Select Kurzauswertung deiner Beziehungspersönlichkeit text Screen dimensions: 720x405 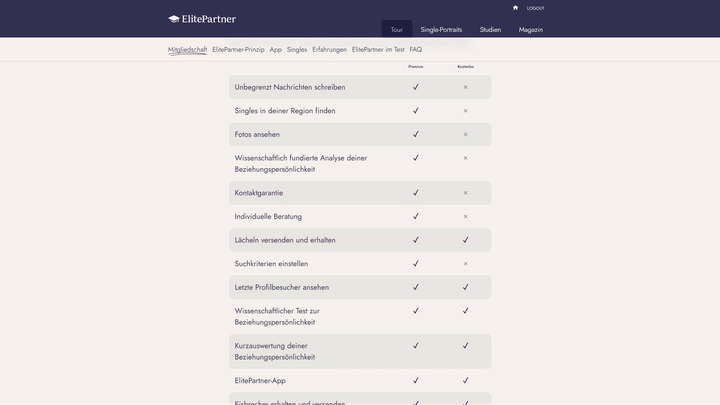[275, 351]
